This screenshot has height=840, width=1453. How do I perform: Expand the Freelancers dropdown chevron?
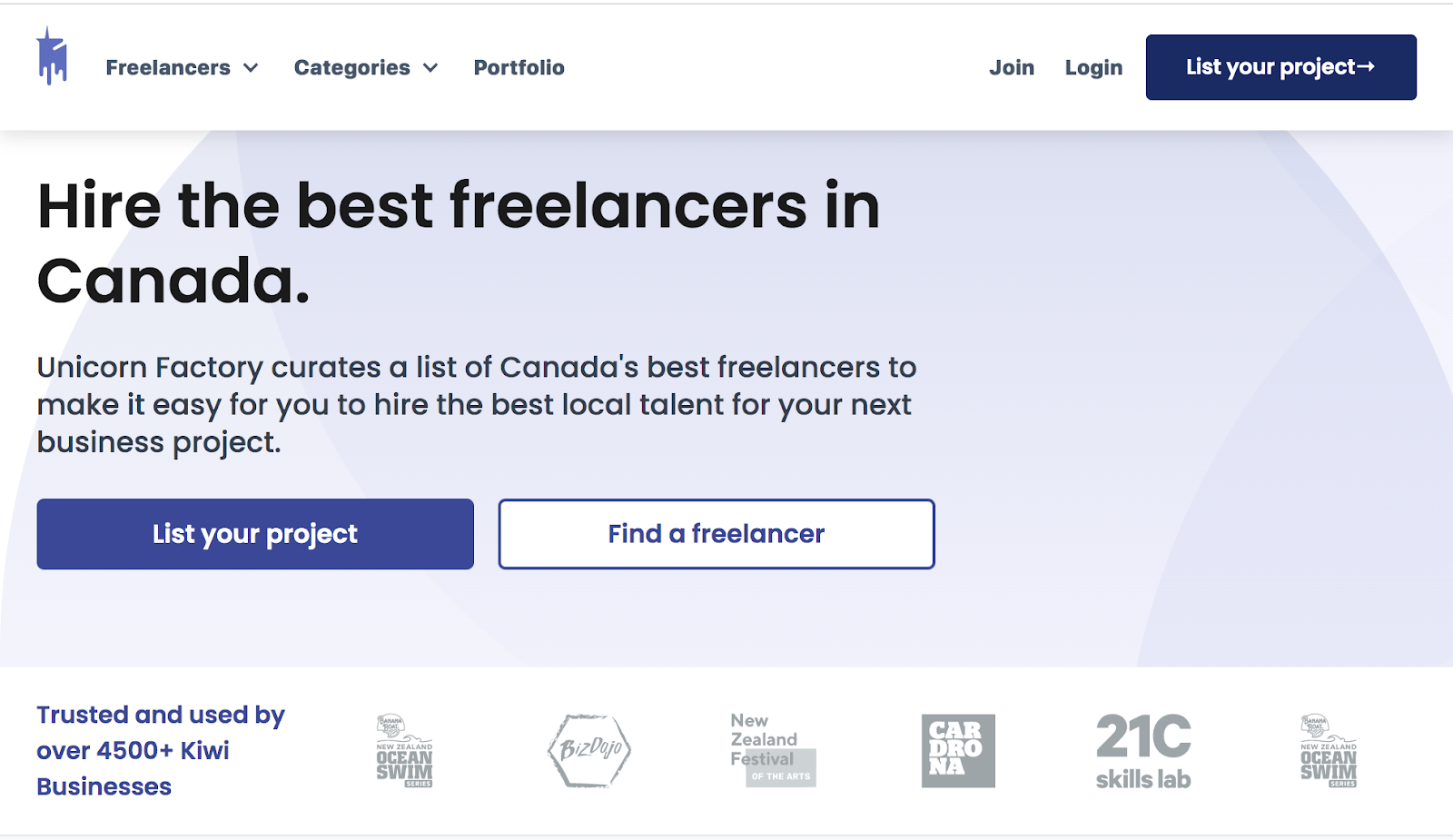252,68
